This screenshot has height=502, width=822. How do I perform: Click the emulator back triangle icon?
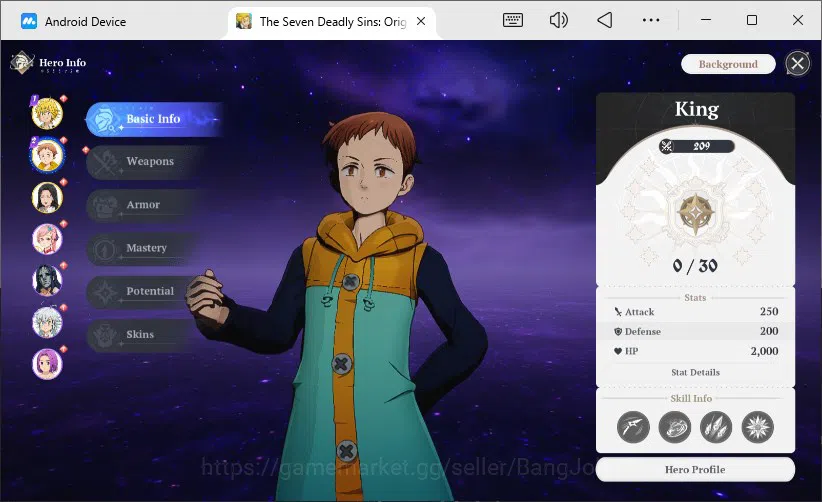tap(604, 20)
